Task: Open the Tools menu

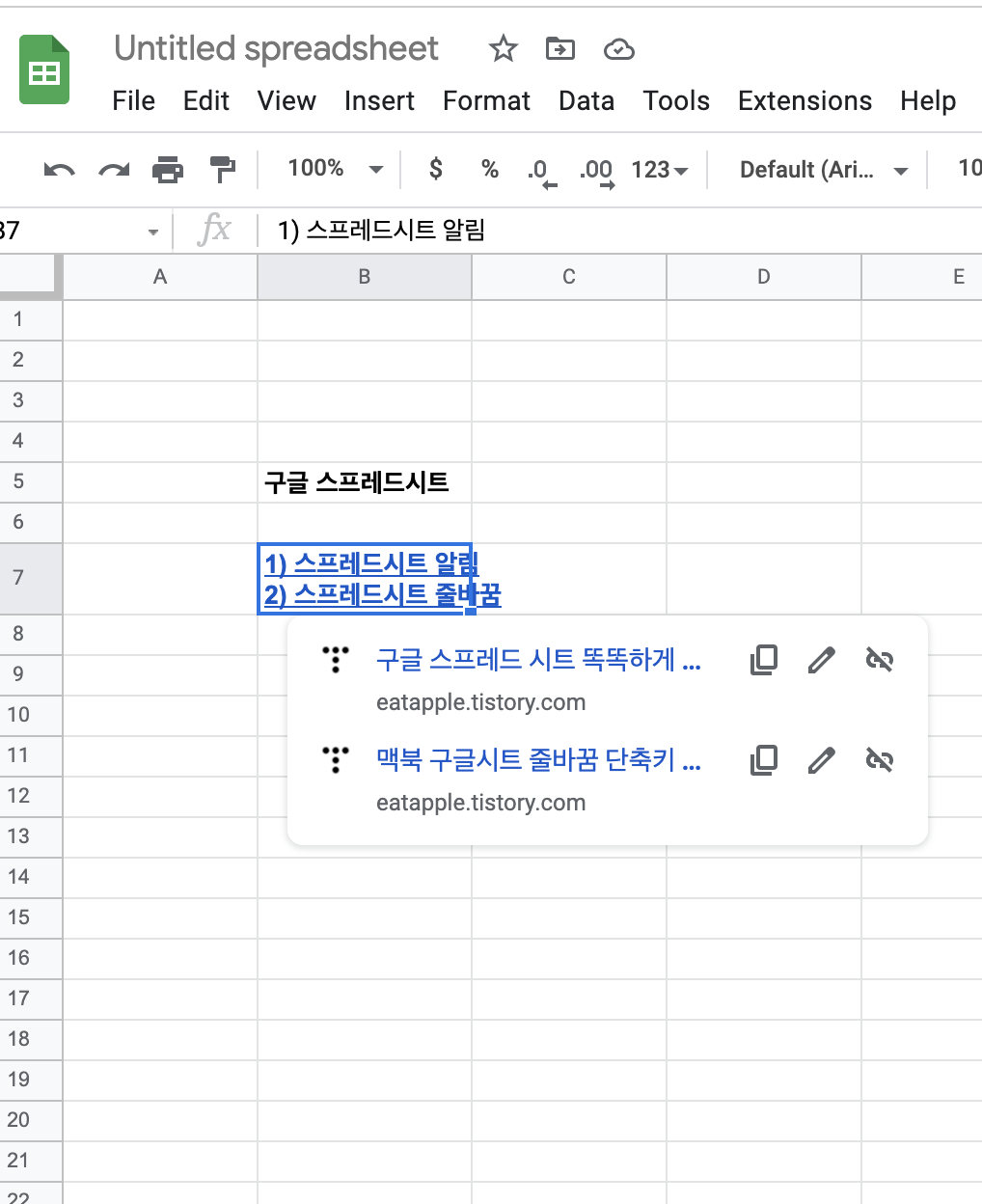Action: pyautogui.click(x=676, y=100)
